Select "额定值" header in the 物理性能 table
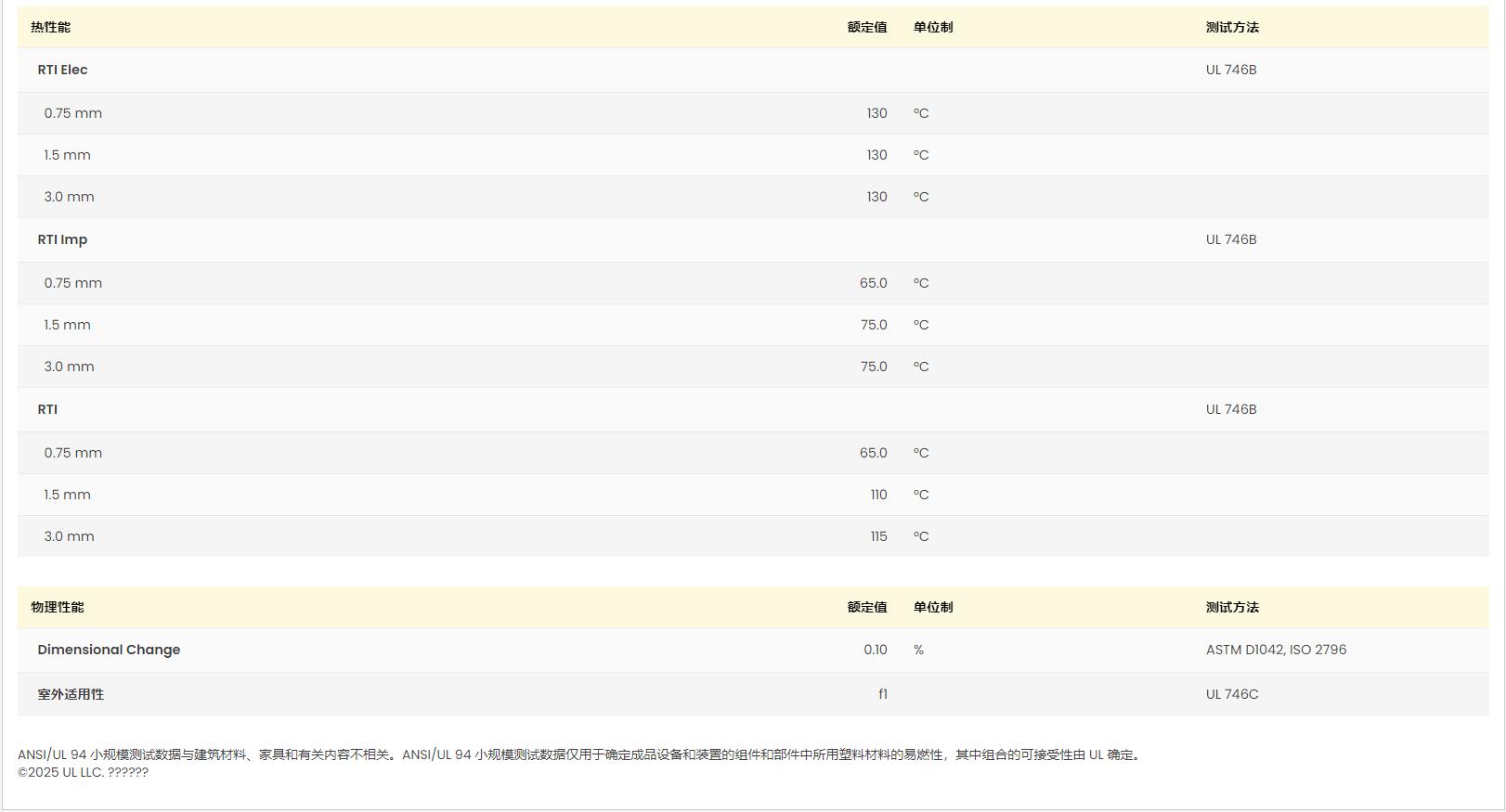Viewport: 1506px width, 812px height. [867, 608]
